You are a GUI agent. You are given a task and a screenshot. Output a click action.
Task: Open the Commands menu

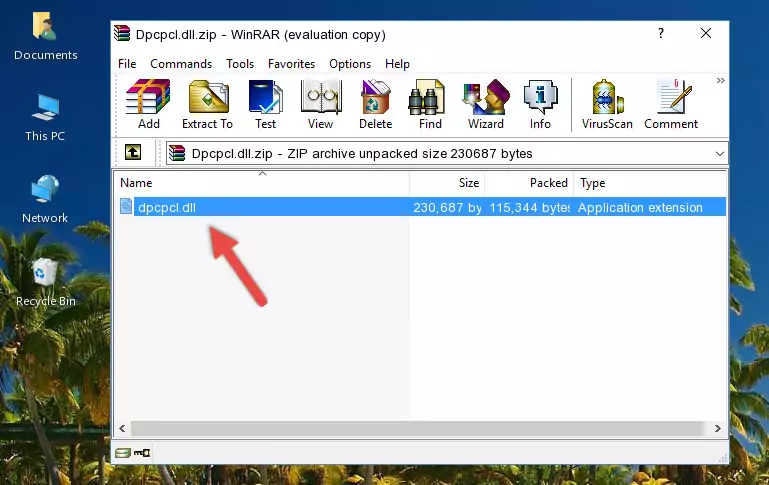pos(181,64)
